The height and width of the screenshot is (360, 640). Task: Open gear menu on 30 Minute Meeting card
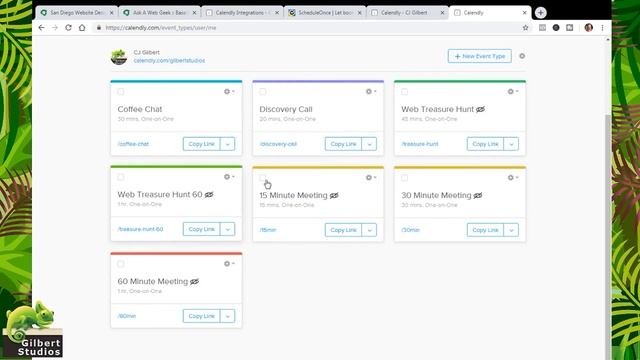[513, 178]
